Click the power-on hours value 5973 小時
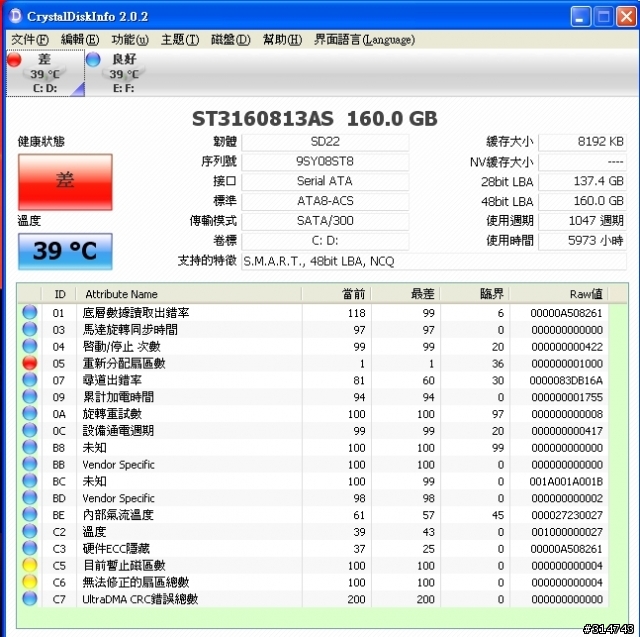 point(582,241)
